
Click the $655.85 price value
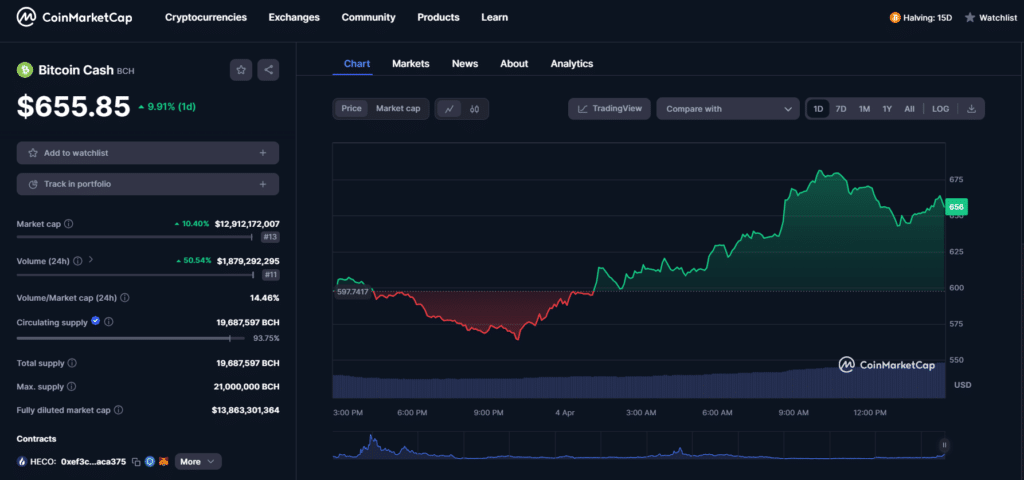[74, 106]
